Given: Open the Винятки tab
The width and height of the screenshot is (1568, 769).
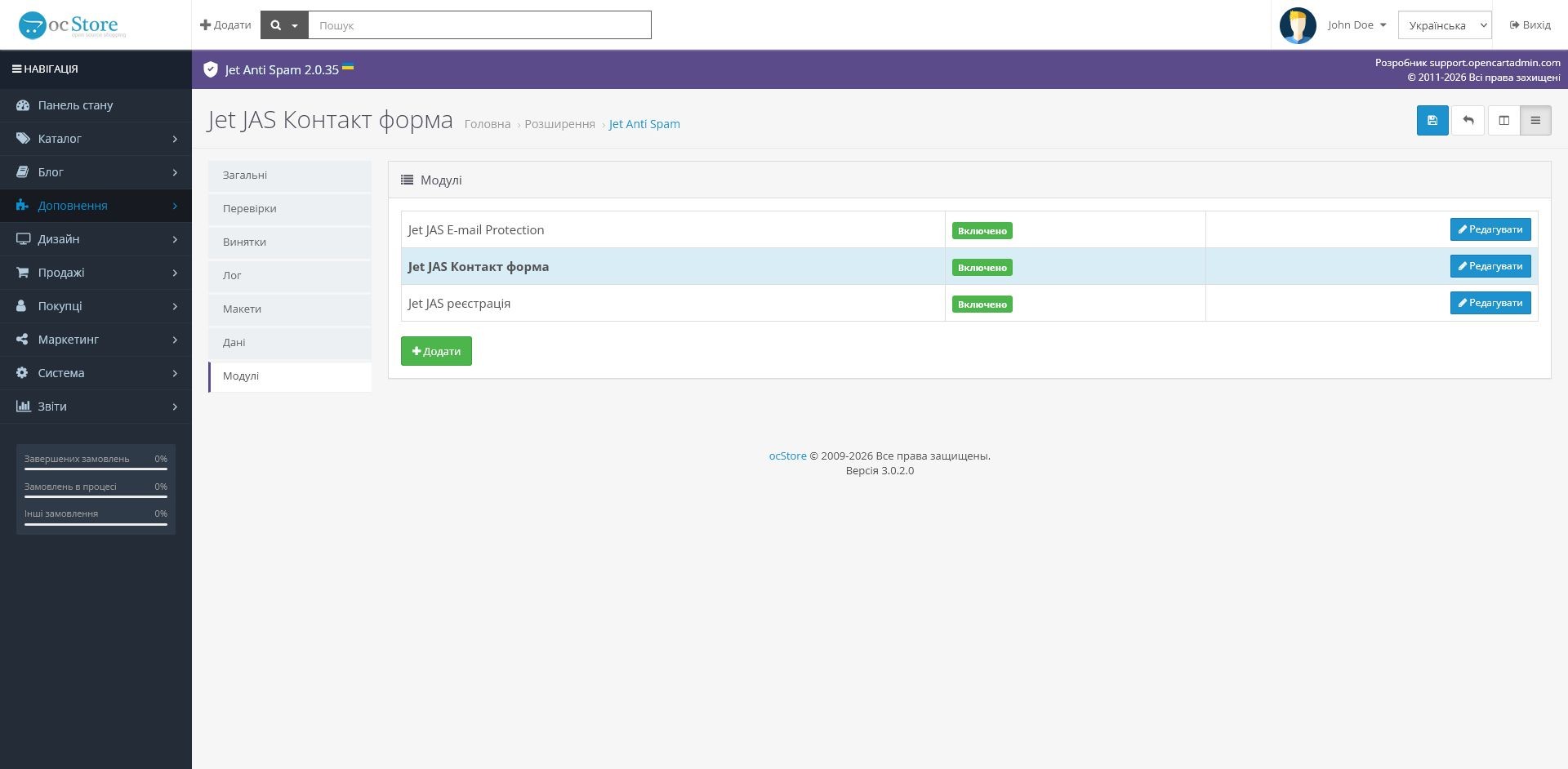Looking at the screenshot, I should pos(290,242).
